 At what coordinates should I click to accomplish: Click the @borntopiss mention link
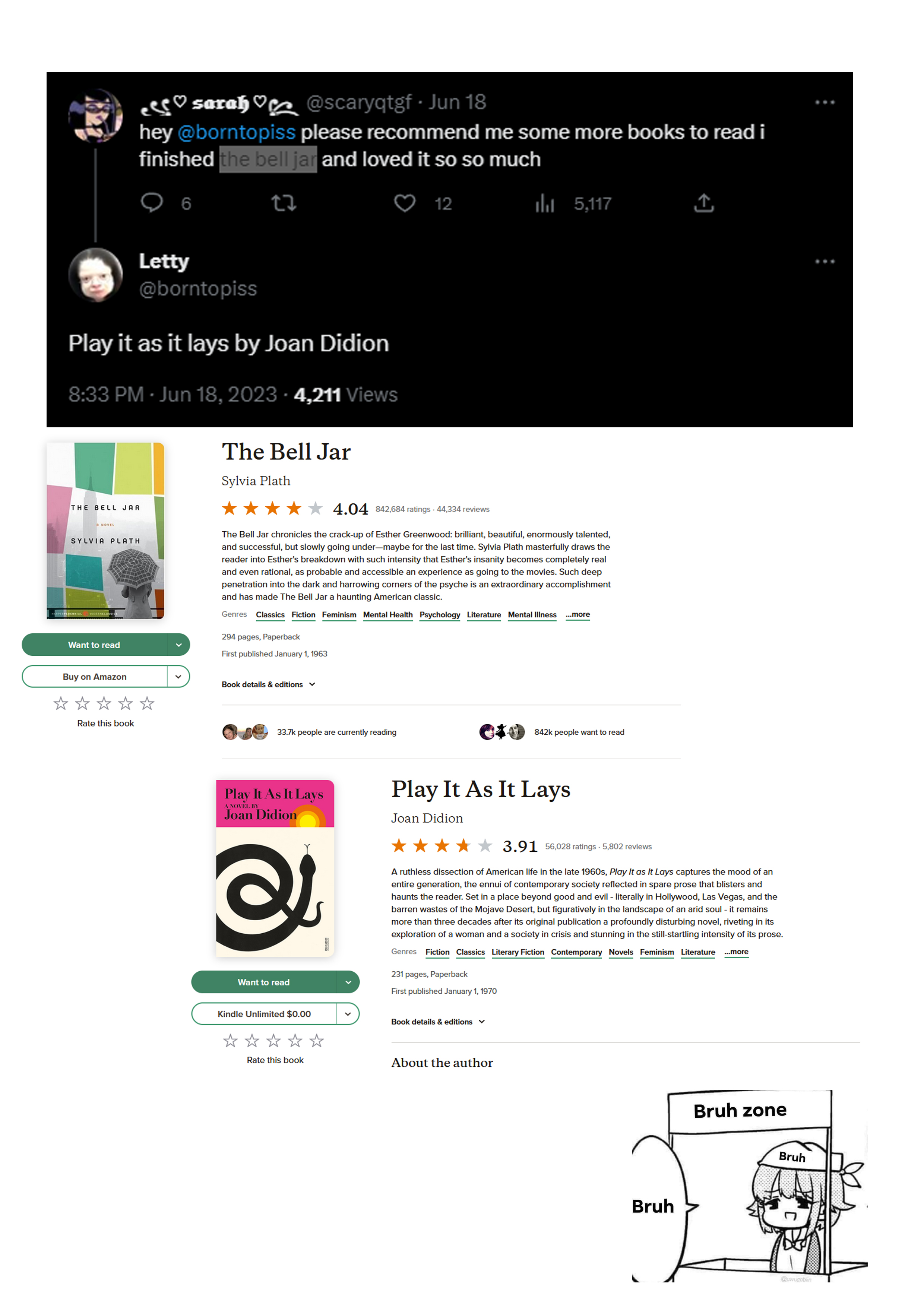tap(236, 132)
